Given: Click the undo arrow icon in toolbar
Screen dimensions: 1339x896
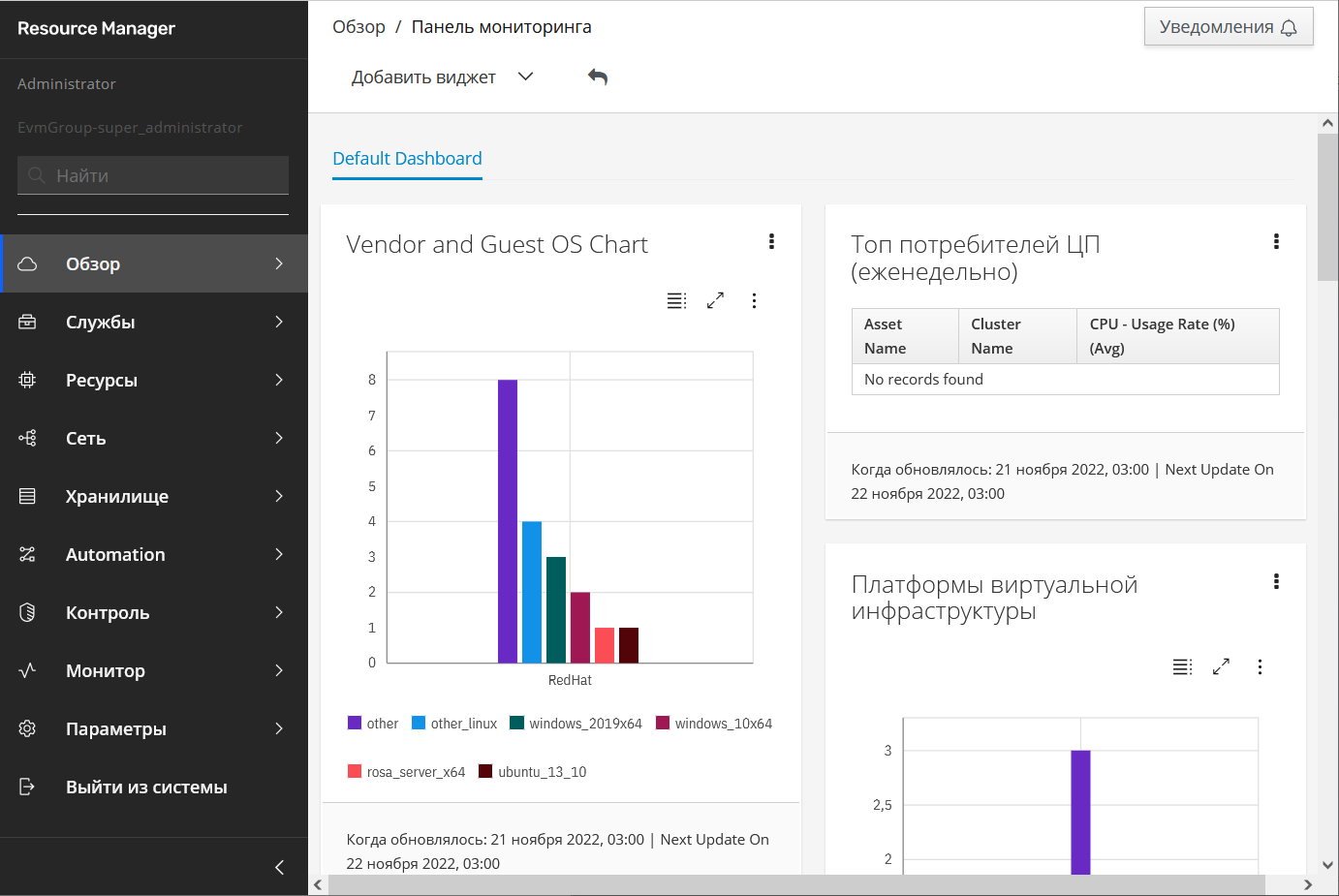Looking at the screenshot, I should [x=598, y=77].
